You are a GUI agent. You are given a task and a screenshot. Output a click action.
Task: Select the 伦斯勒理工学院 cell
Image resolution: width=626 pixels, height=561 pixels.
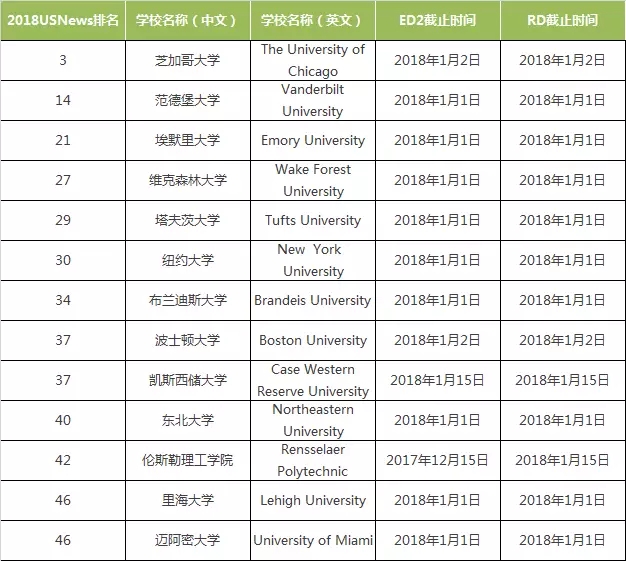(188, 460)
